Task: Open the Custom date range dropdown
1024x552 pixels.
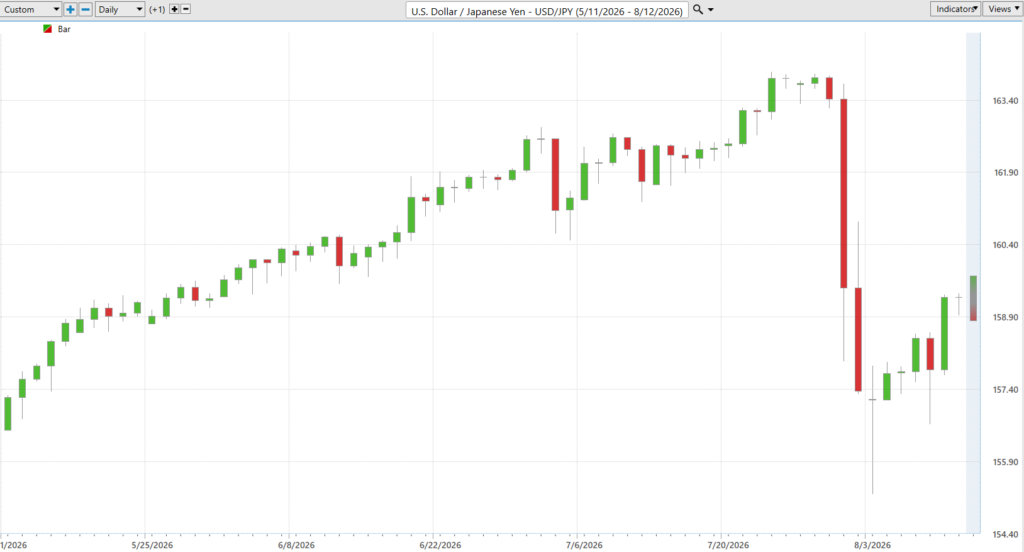Action: coord(31,10)
